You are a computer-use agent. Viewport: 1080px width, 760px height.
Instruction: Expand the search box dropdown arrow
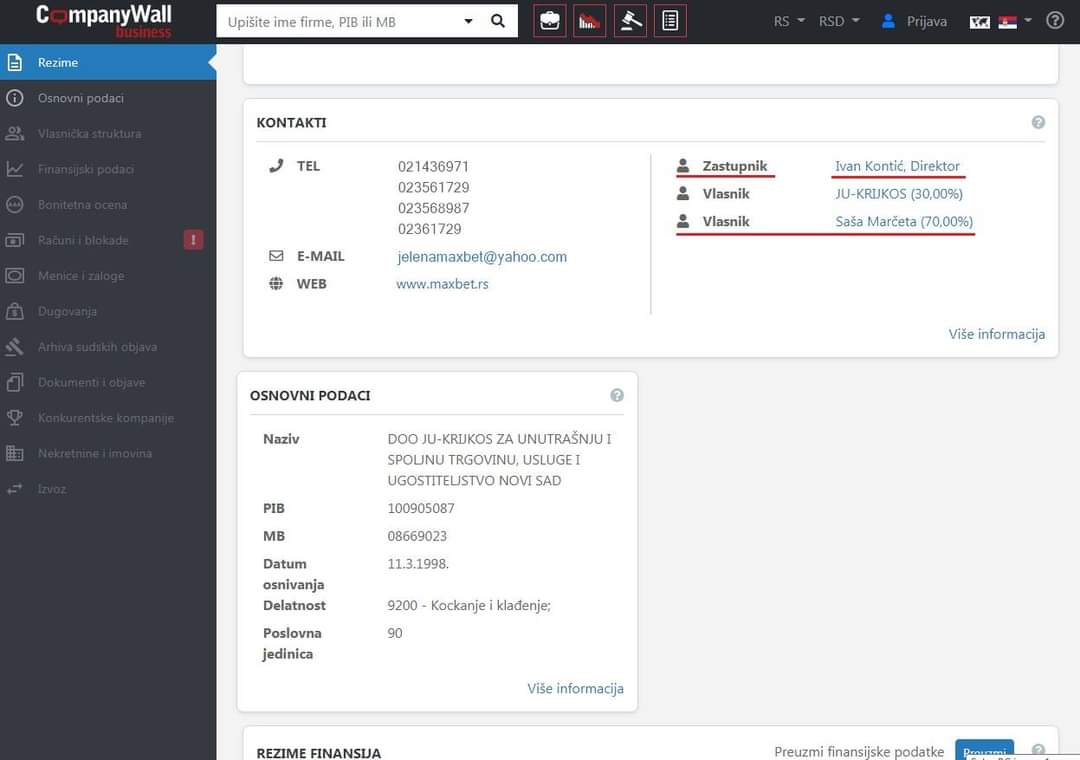coord(468,21)
